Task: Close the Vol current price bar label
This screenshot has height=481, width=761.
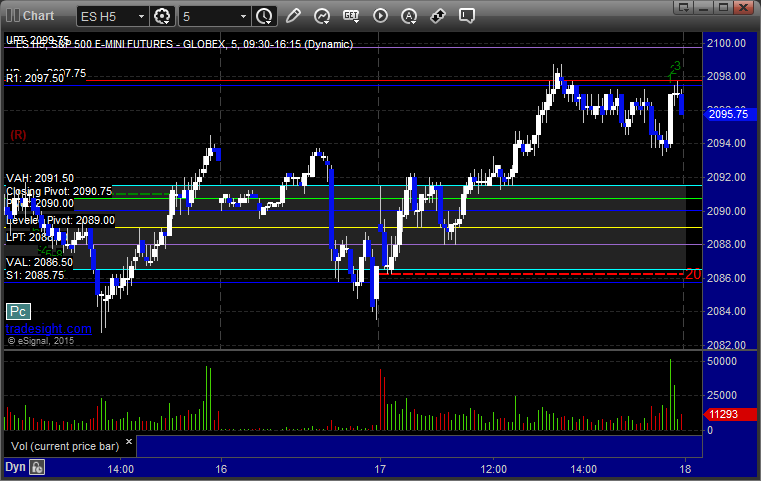Action: pyautogui.click(x=129, y=442)
